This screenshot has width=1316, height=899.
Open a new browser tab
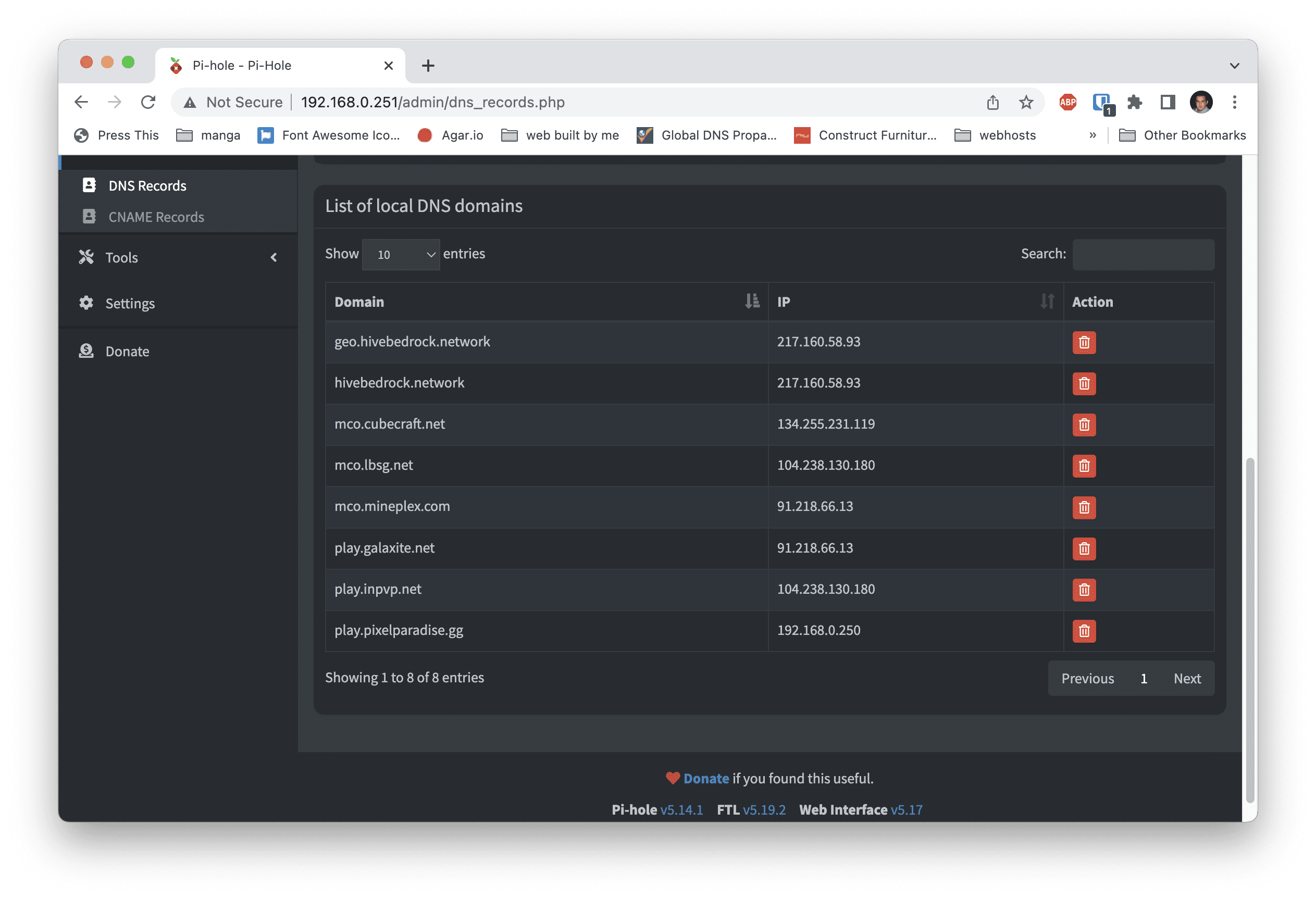[428, 66]
